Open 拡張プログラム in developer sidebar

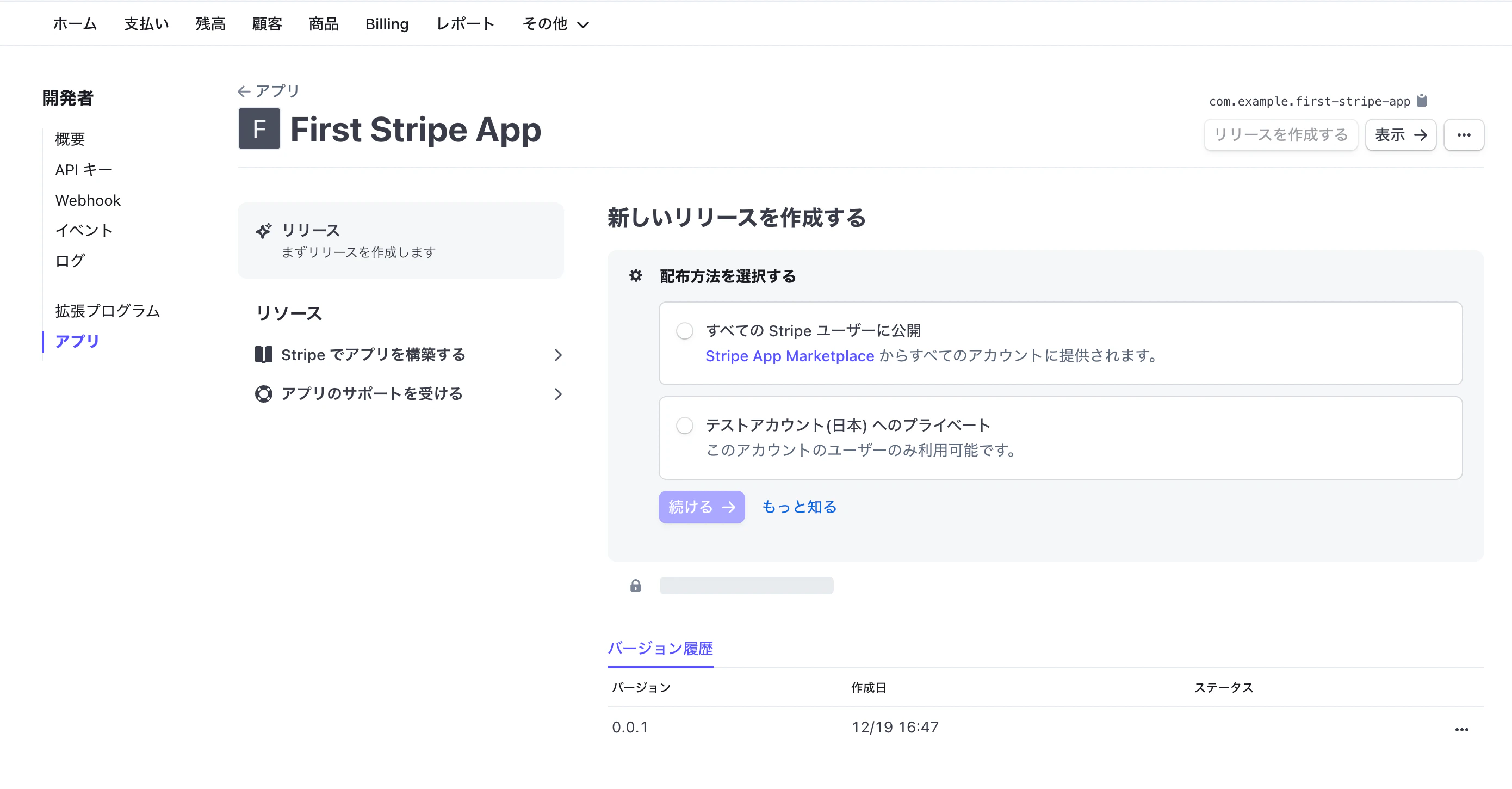[107, 311]
